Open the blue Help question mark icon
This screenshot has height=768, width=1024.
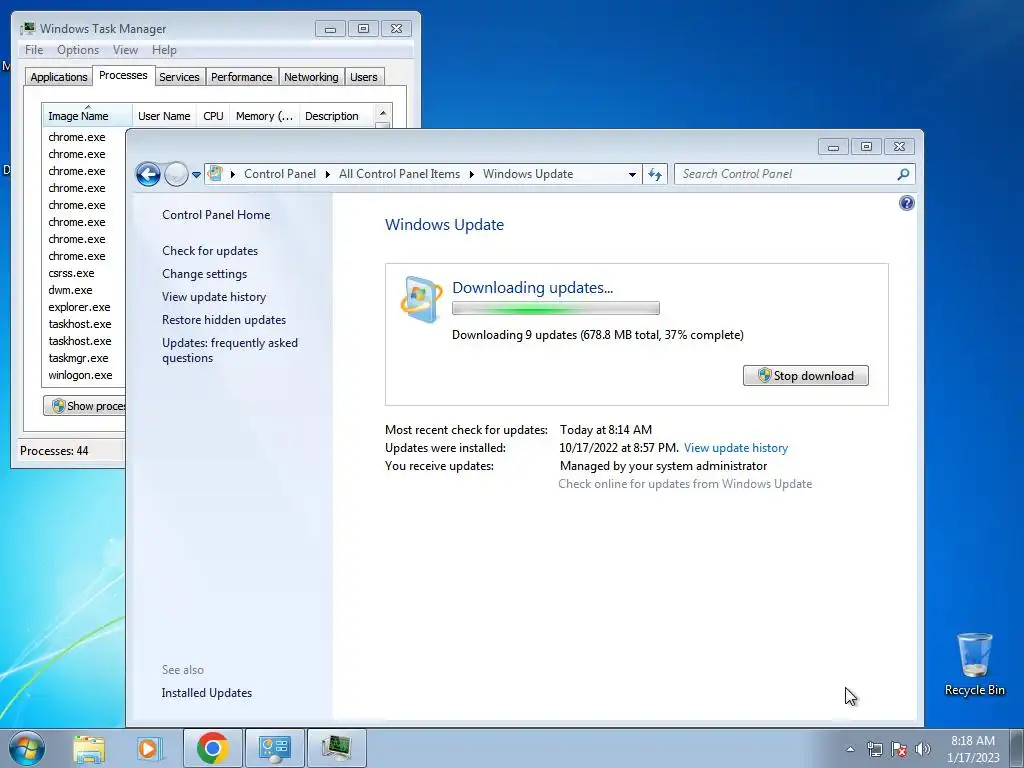[x=906, y=203]
